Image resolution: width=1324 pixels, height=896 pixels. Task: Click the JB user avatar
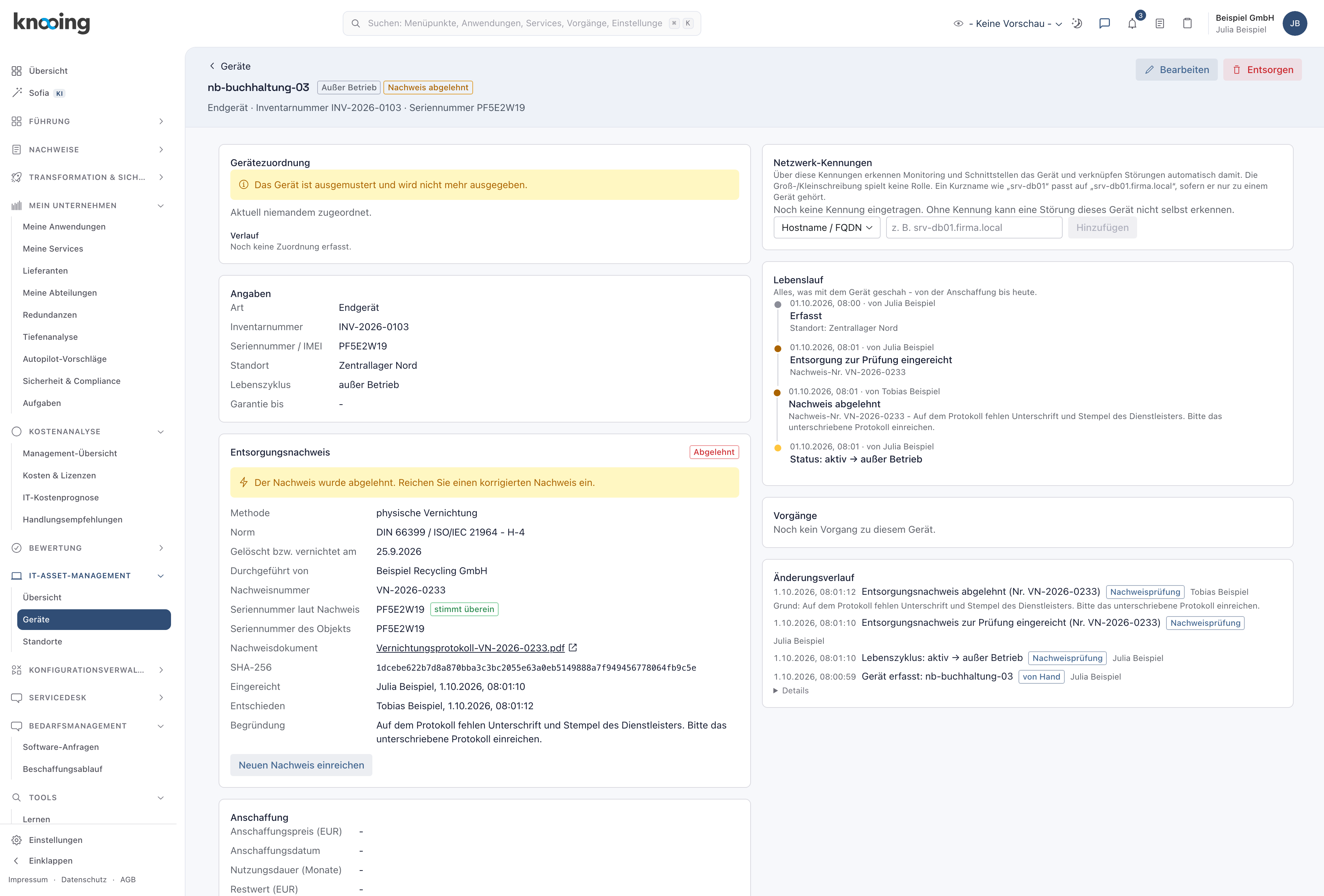coord(1294,23)
